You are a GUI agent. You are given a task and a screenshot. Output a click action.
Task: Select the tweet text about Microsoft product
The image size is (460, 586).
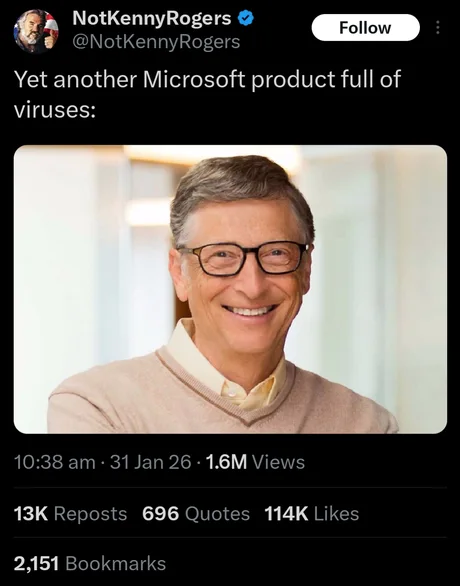pos(207,95)
